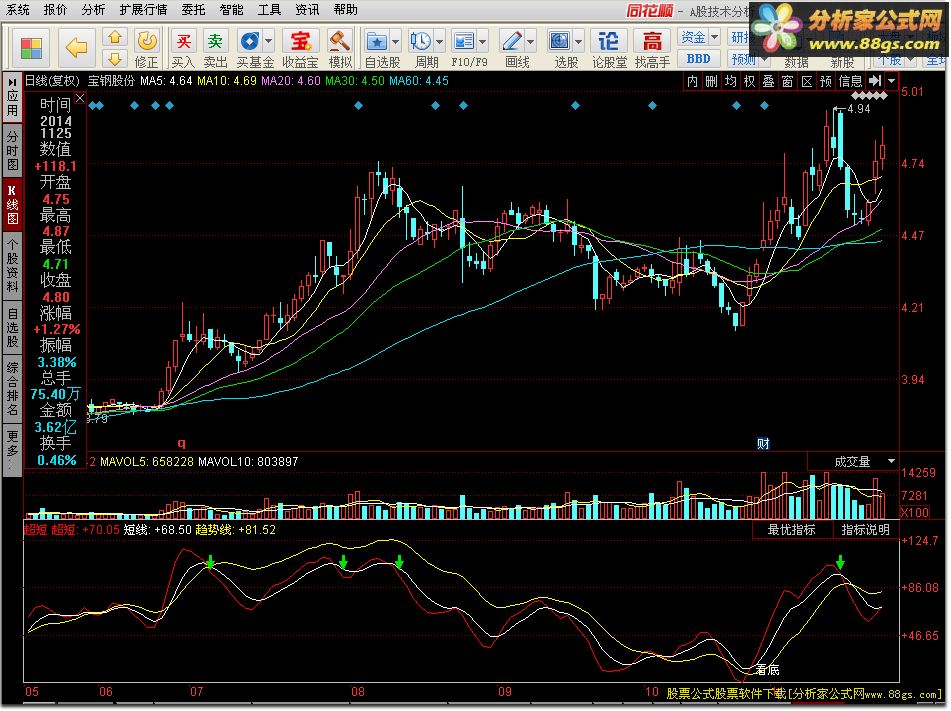
Task: Expand the 自选股 dropdown arrow
Action: click(395, 41)
